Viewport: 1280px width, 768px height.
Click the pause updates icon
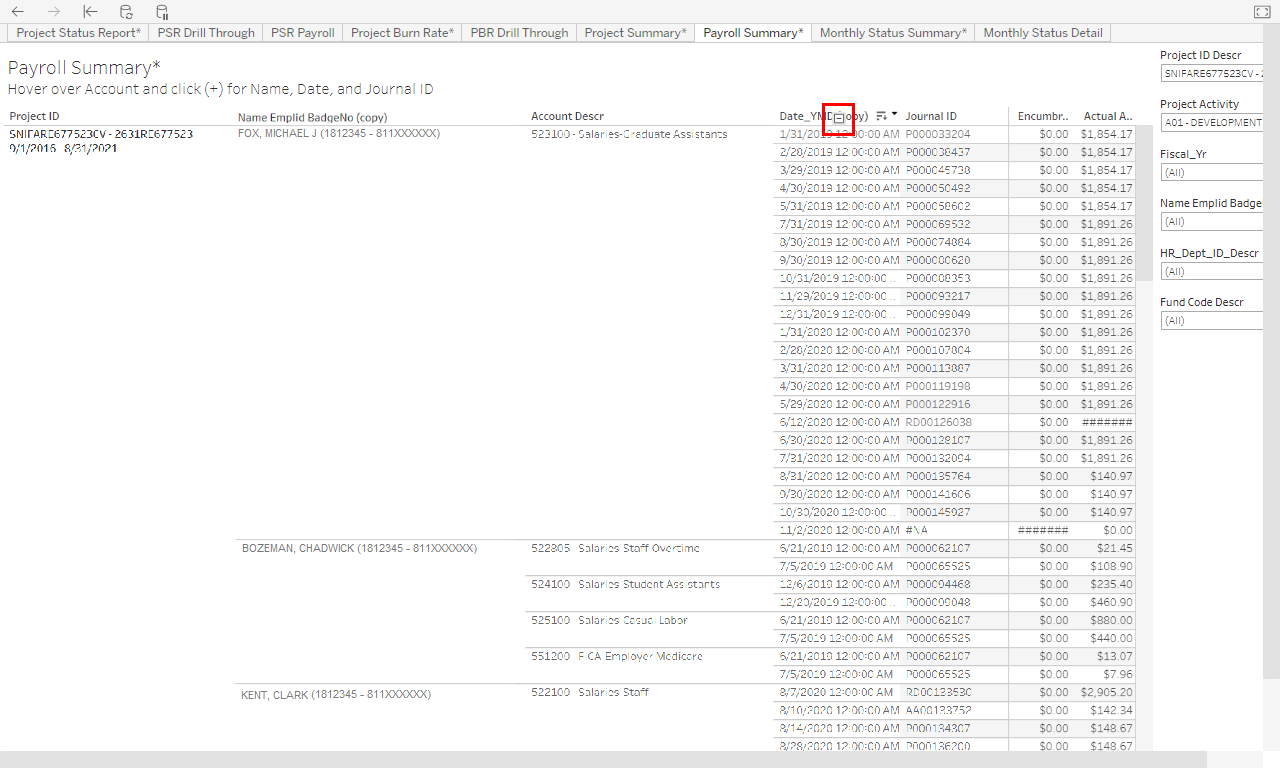click(x=162, y=12)
